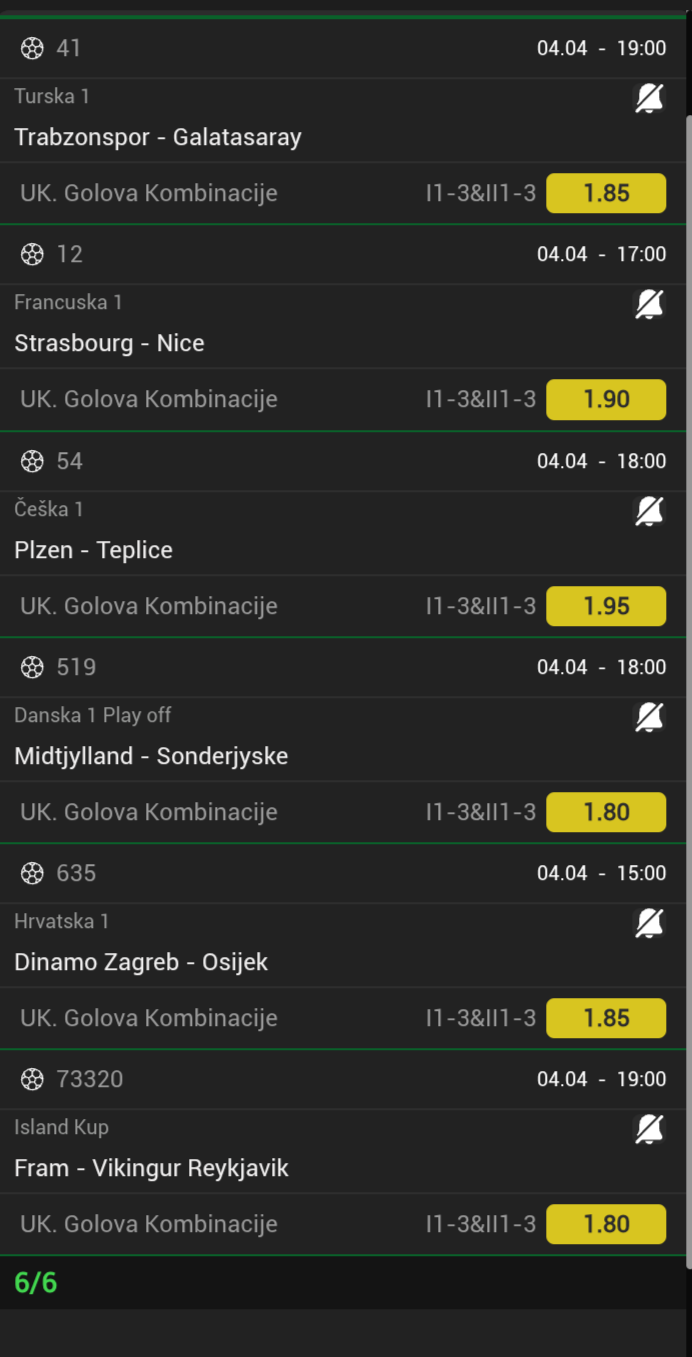Image resolution: width=692 pixels, height=1357 pixels.
Task: Open the Dinamo Zagreb - Osijek match
Action: click(141, 962)
